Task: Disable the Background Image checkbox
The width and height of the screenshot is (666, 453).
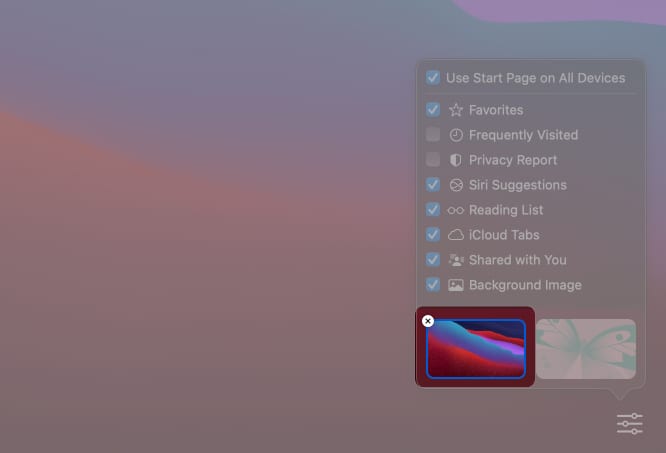Action: click(x=433, y=284)
